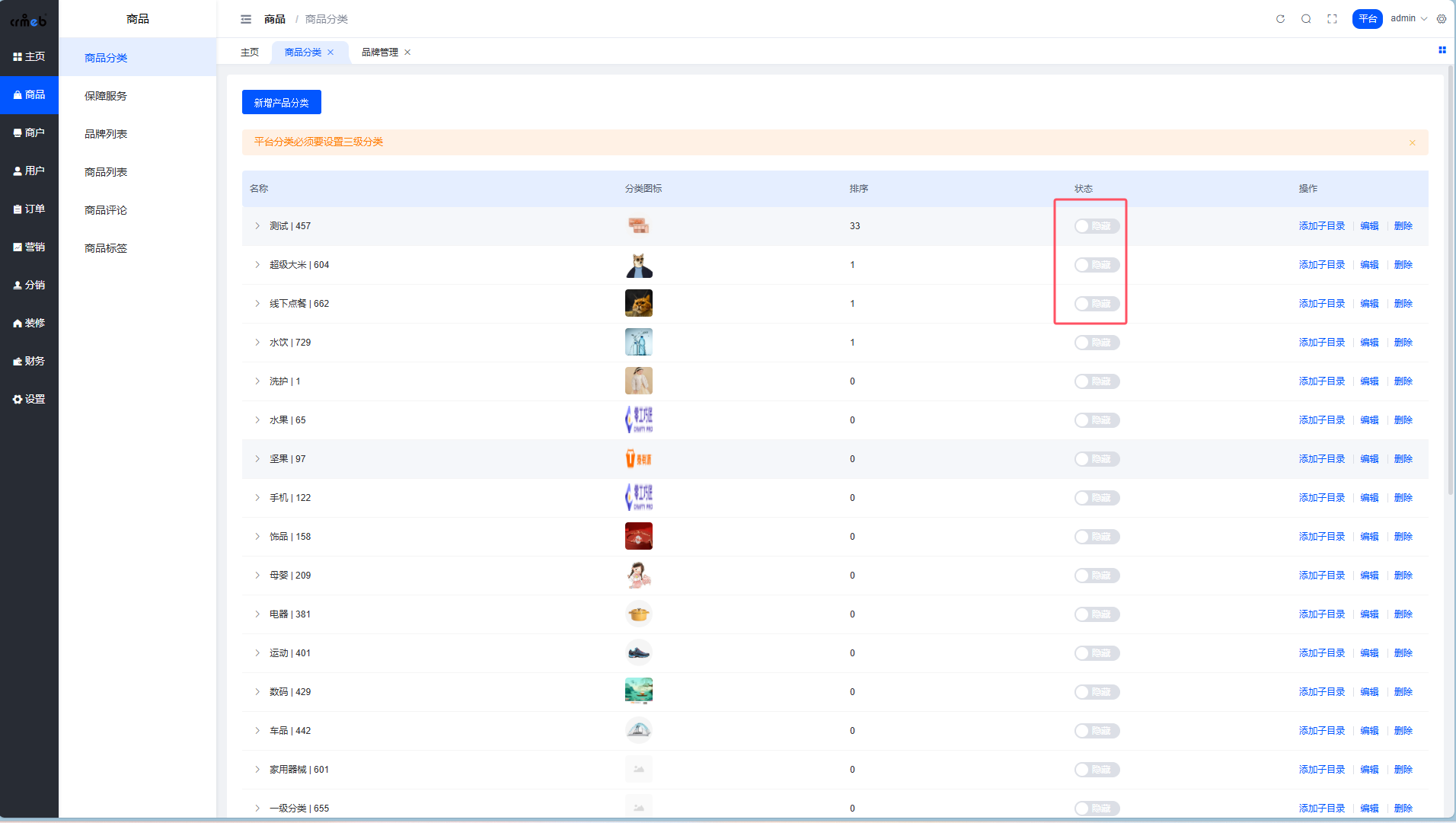1456x823 pixels.
Task: Click the refresh icon in top bar
Action: click(1280, 19)
